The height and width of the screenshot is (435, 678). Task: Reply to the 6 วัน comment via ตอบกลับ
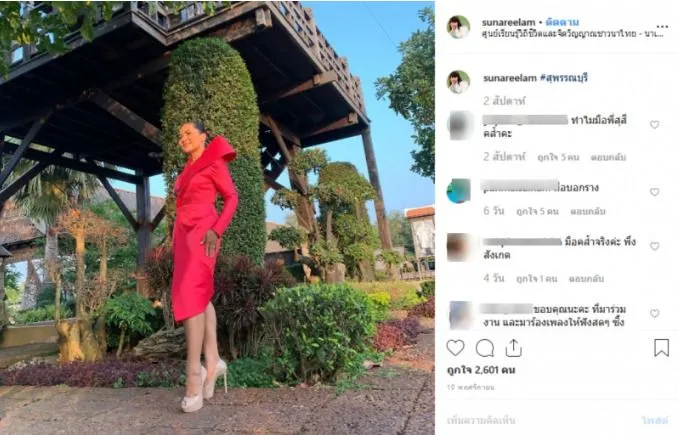point(588,211)
